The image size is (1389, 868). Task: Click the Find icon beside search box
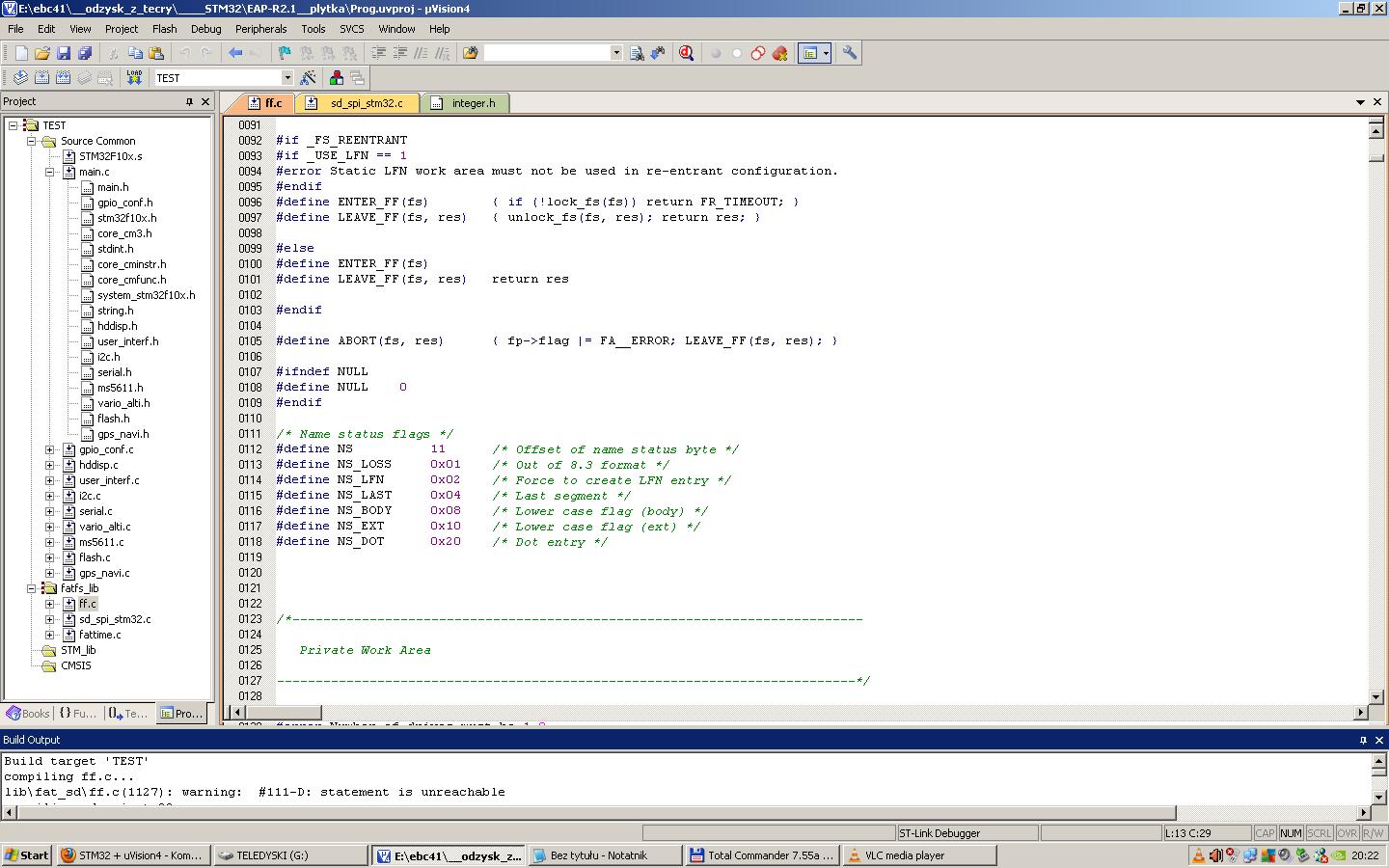[x=637, y=53]
